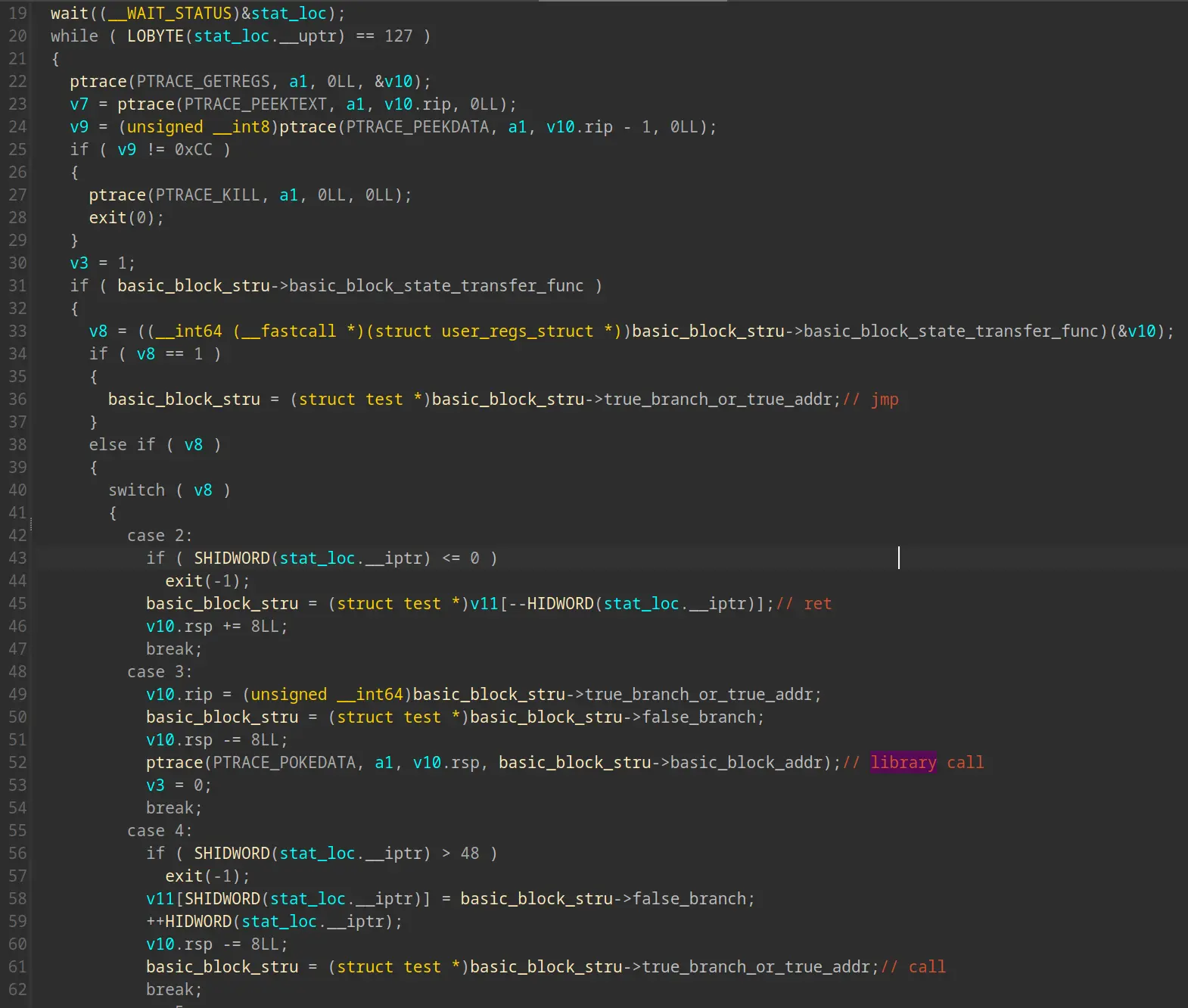
Task: Click the __WAIT_STATUS type cast
Action: point(170,14)
